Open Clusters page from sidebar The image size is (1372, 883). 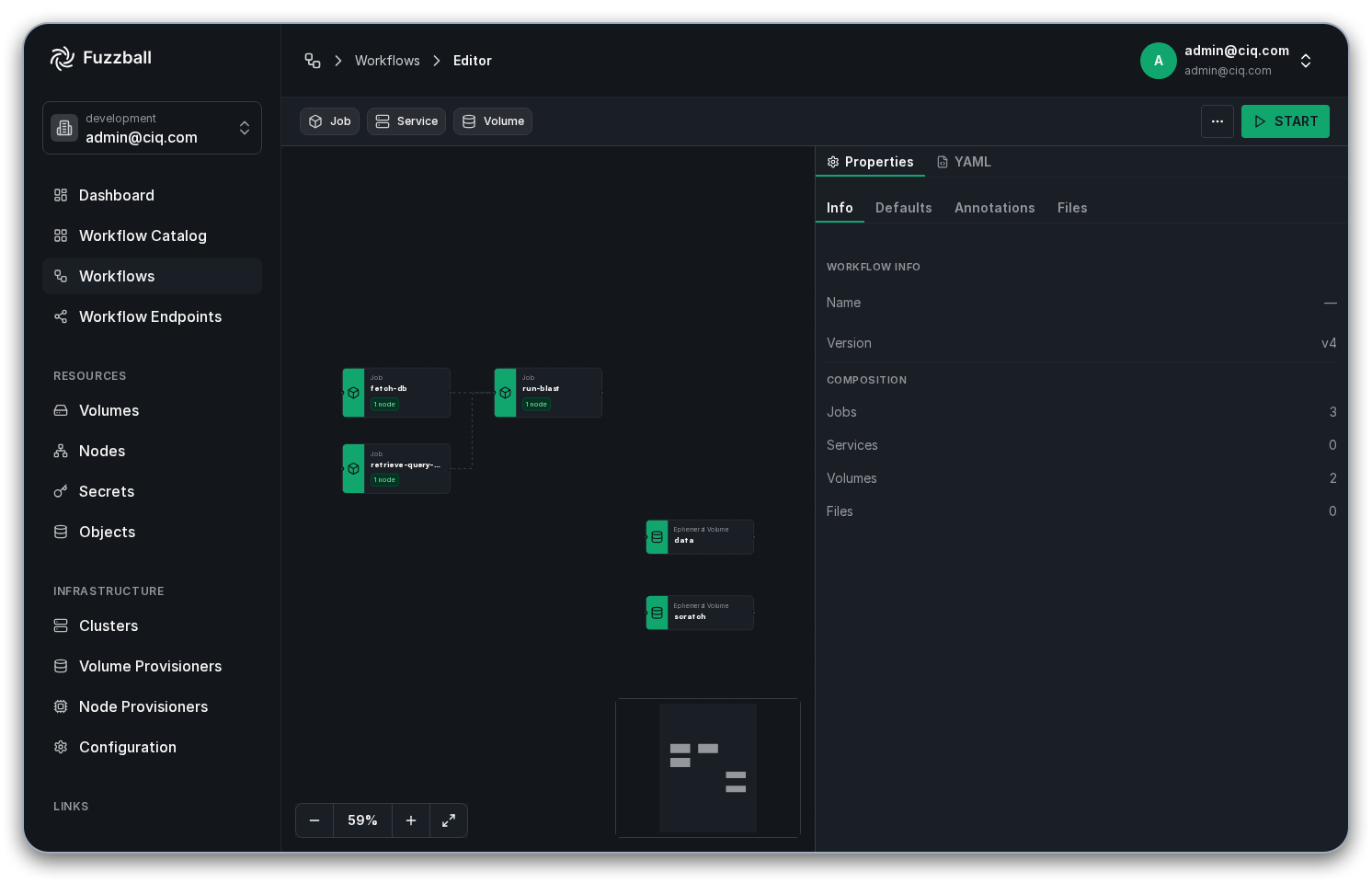(152, 625)
